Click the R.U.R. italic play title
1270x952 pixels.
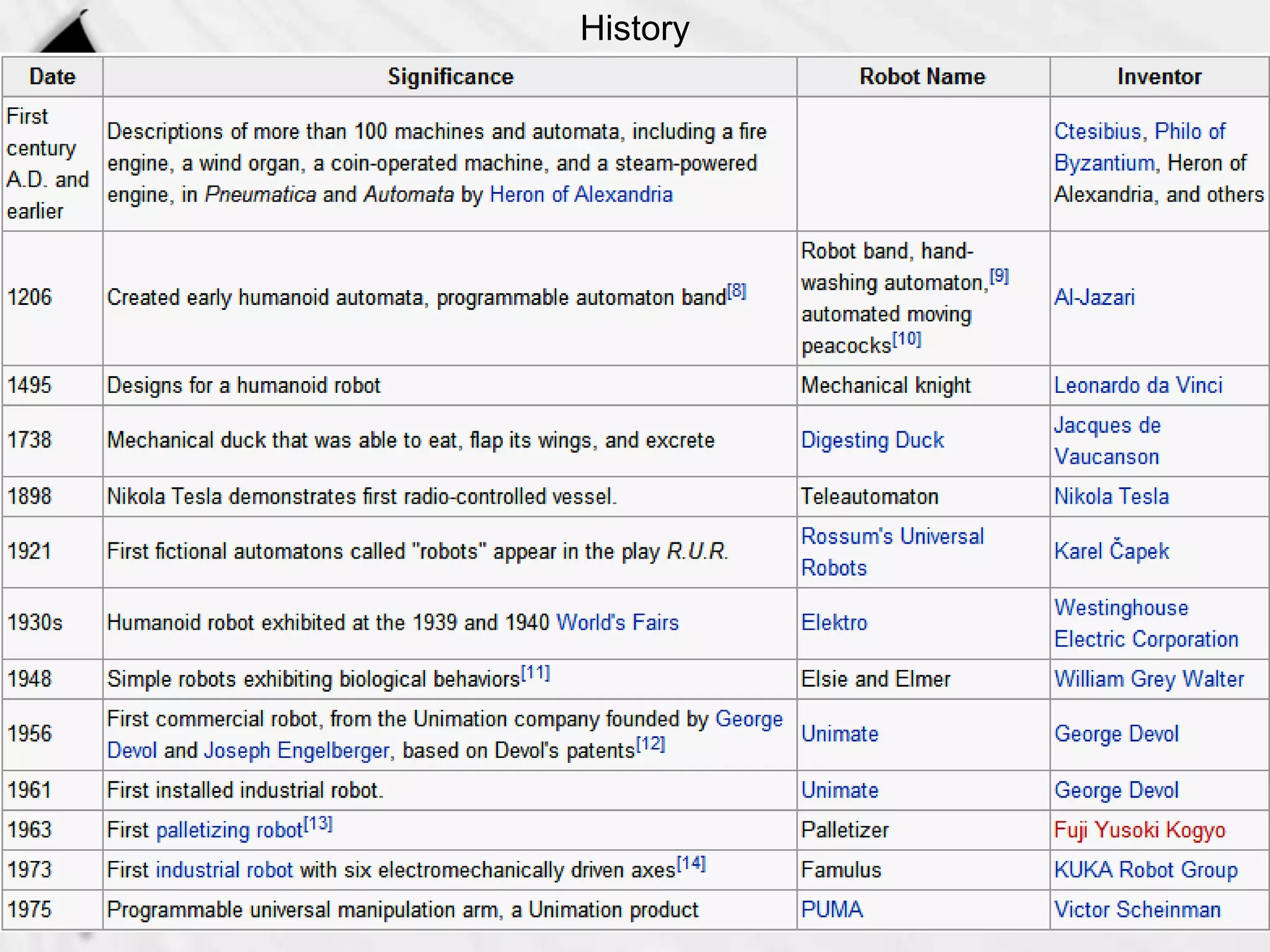[697, 551]
